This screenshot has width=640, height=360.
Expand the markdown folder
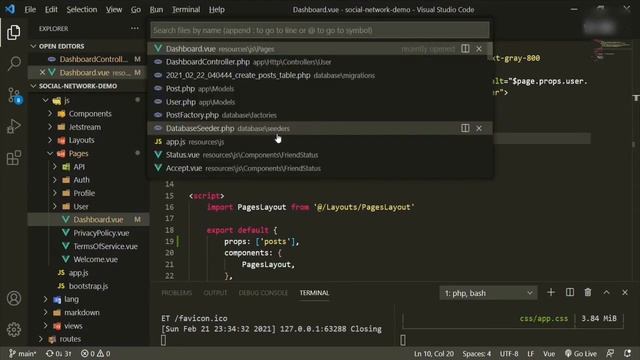(x=45, y=313)
